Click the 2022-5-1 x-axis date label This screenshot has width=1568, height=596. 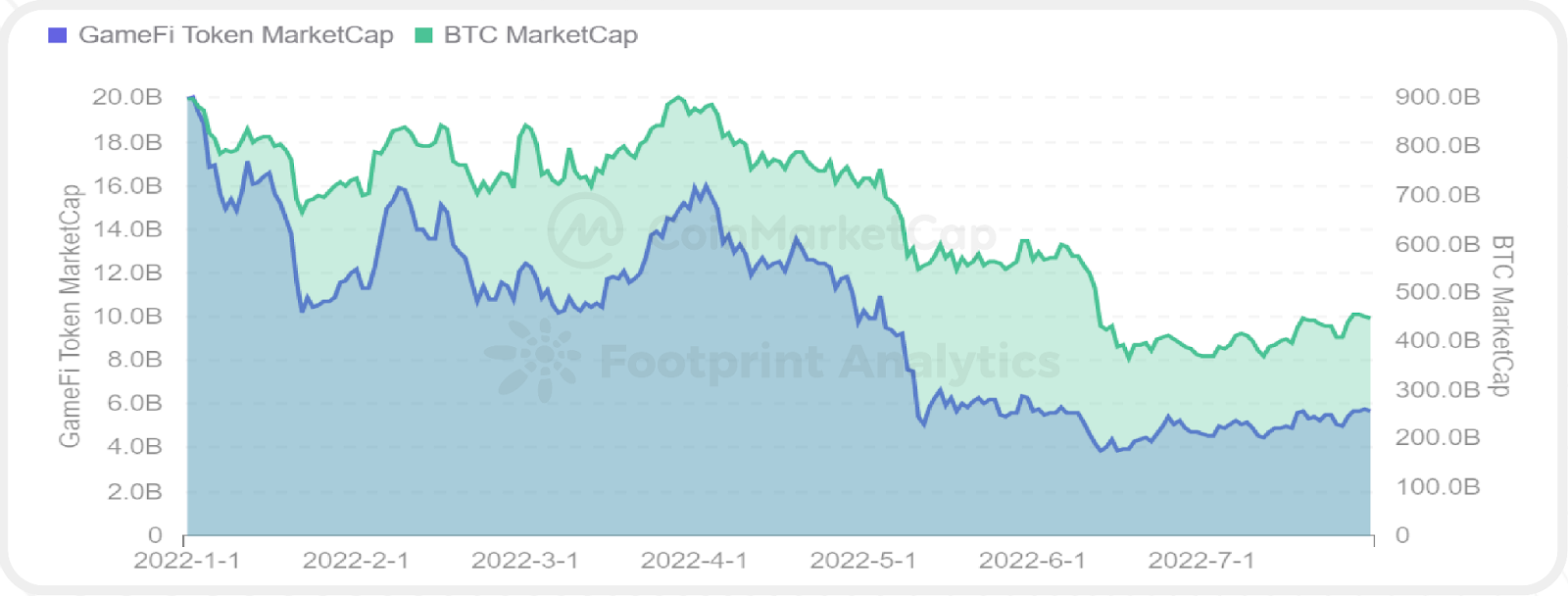coord(863,561)
